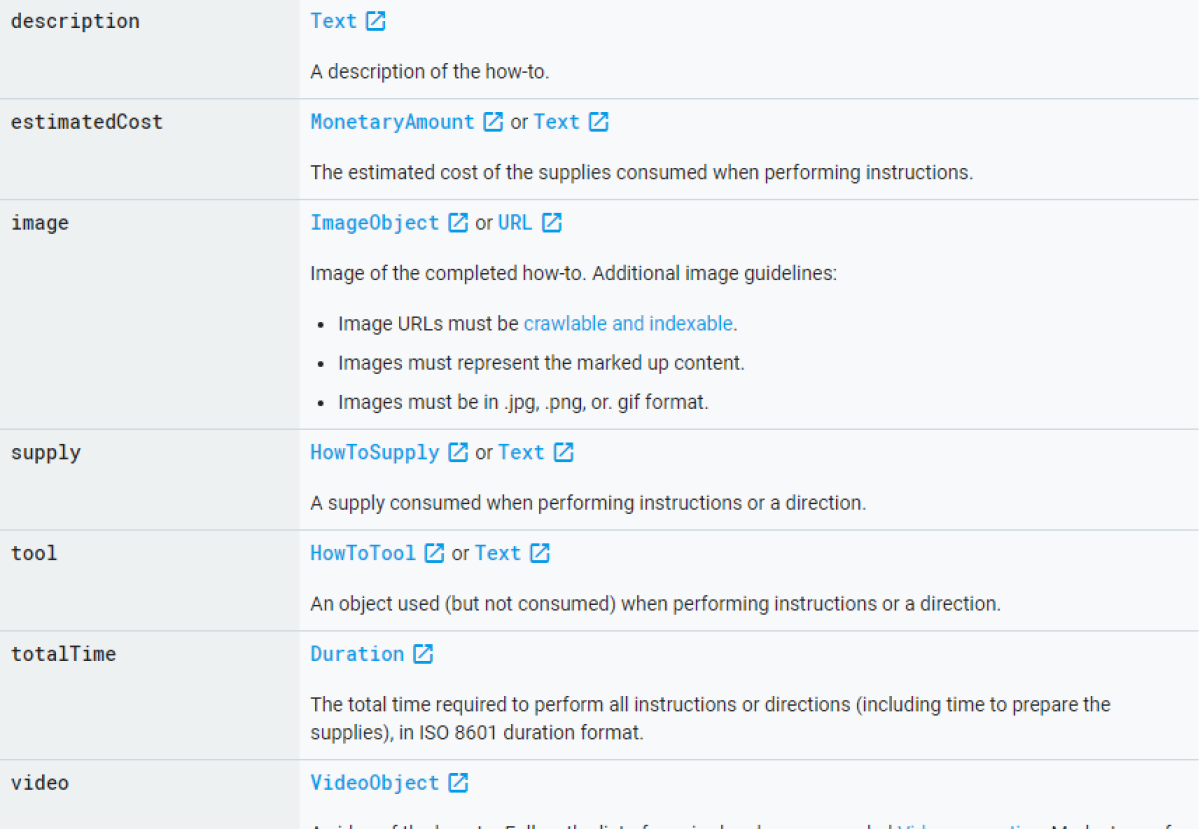This screenshot has width=1200, height=829.
Task: Click the totalTime property name
Action: tap(63, 654)
